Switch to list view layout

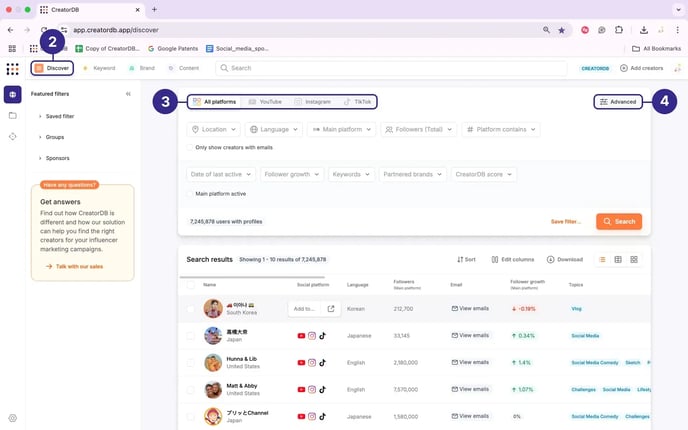coord(602,259)
